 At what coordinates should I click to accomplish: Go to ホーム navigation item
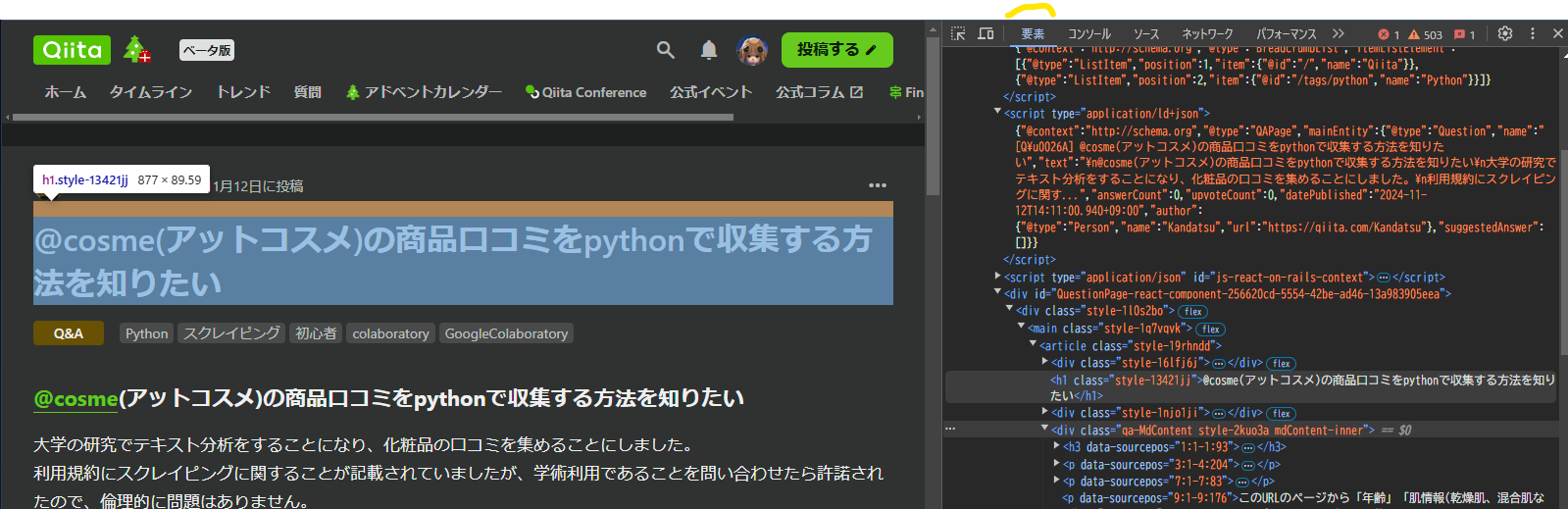click(66, 92)
